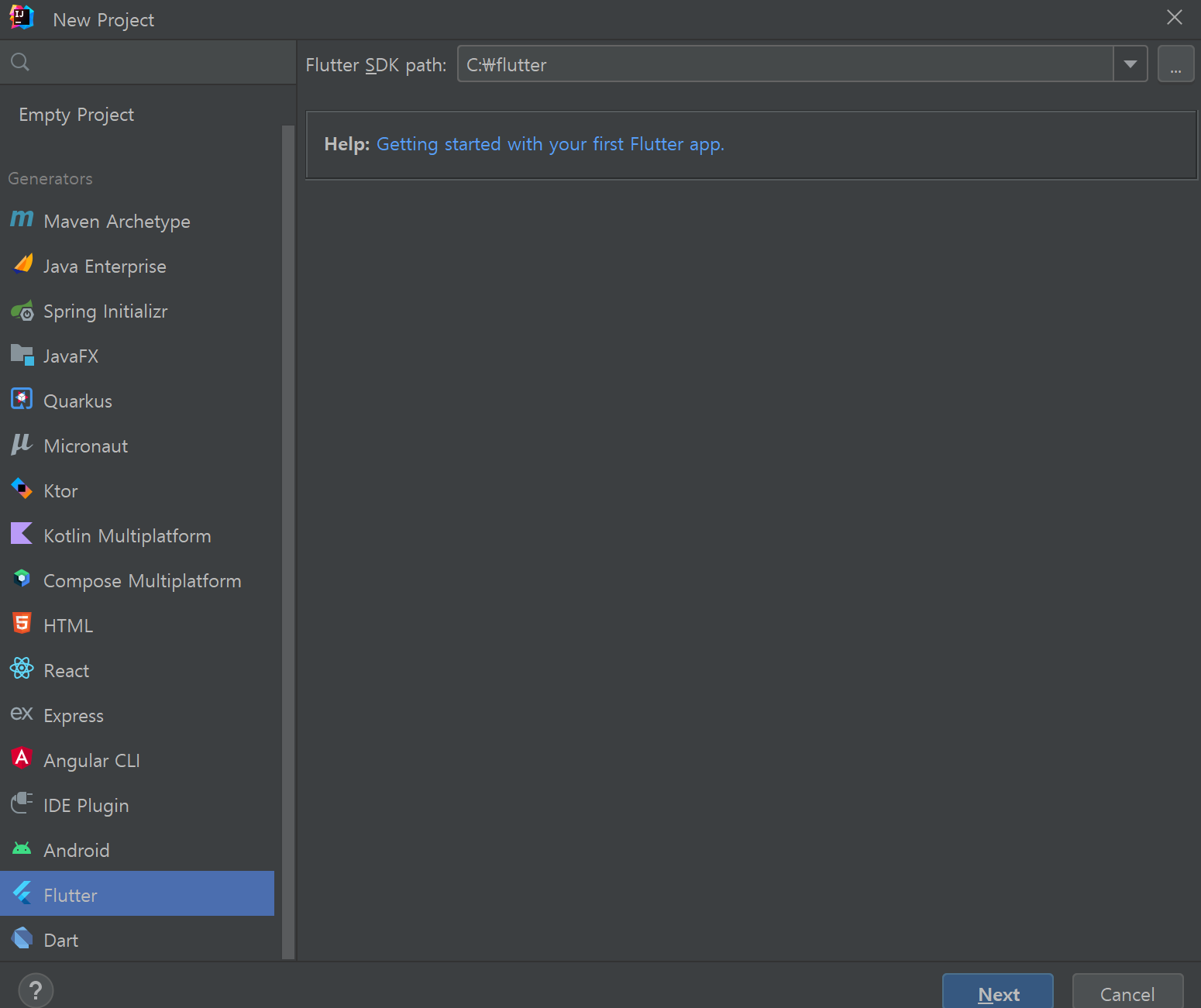
Task: Select Java Enterprise in generators list
Action: point(137,267)
